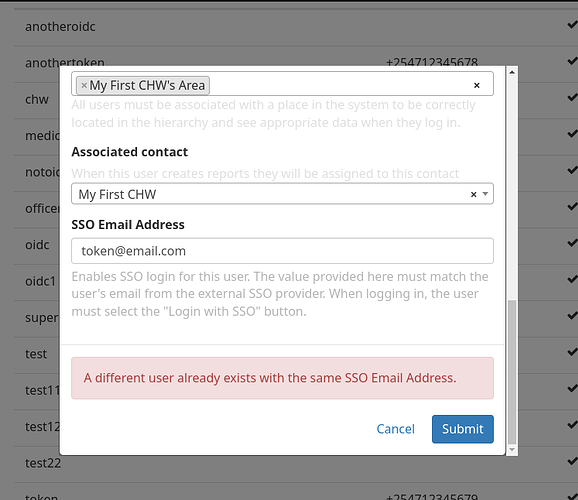Screen dimensions: 578x500
Task: Click the SSO Email Address input field
Action: [x=282, y=251]
